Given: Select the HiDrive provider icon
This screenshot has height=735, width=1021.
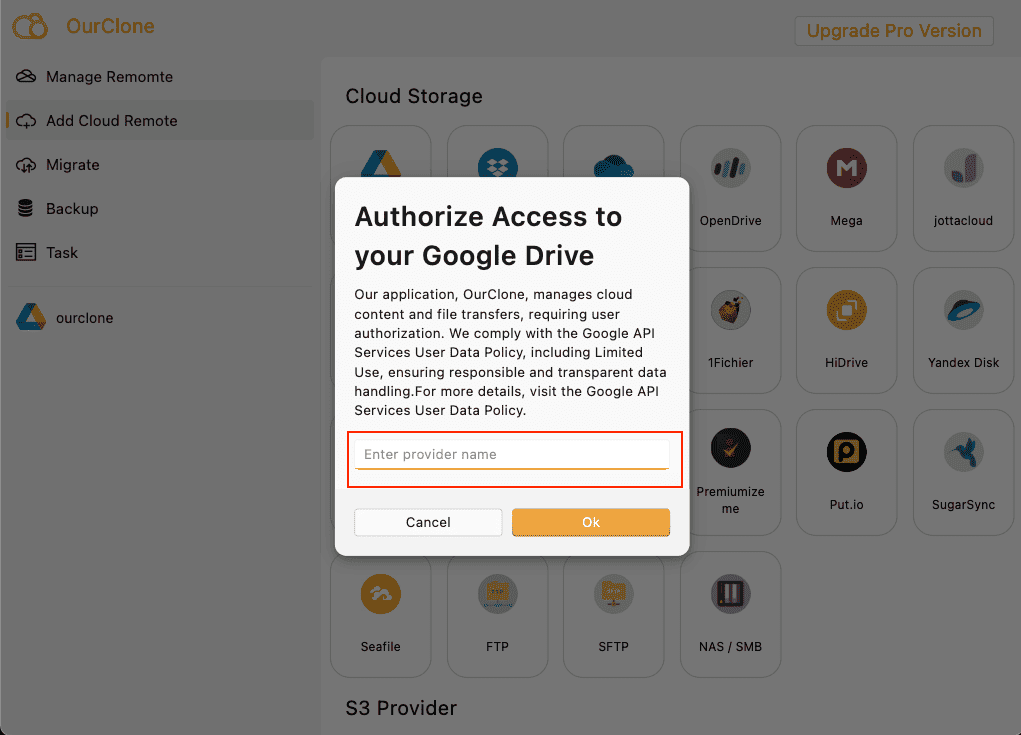Looking at the screenshot, I should click(x=846, y=312).
